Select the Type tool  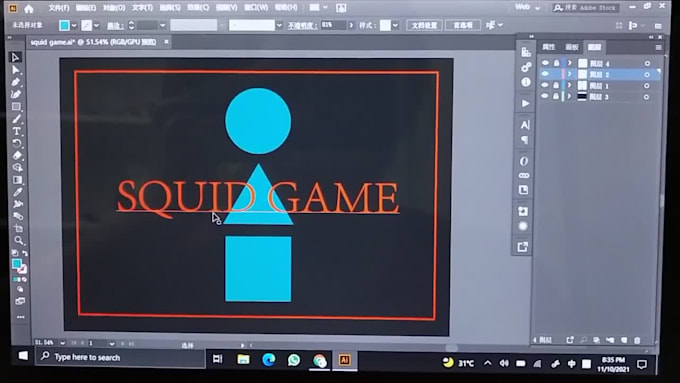click(16, 131)
